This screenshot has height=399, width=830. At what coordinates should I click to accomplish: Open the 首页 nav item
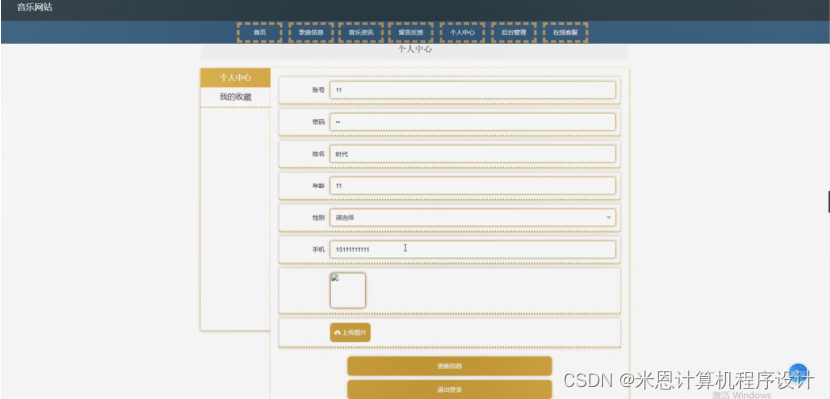(259, 32)
